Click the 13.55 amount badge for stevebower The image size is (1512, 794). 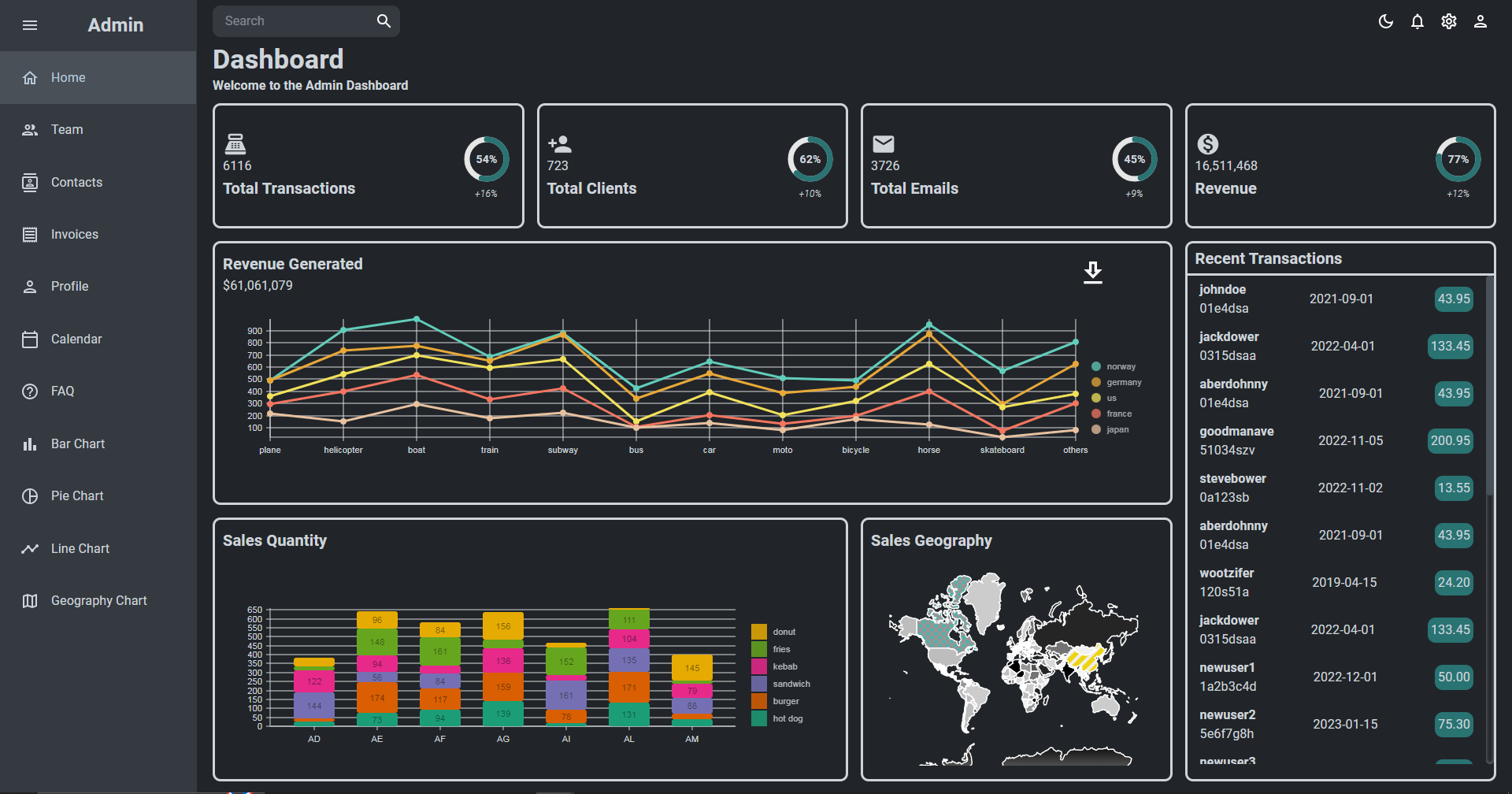coord(1453,488)
